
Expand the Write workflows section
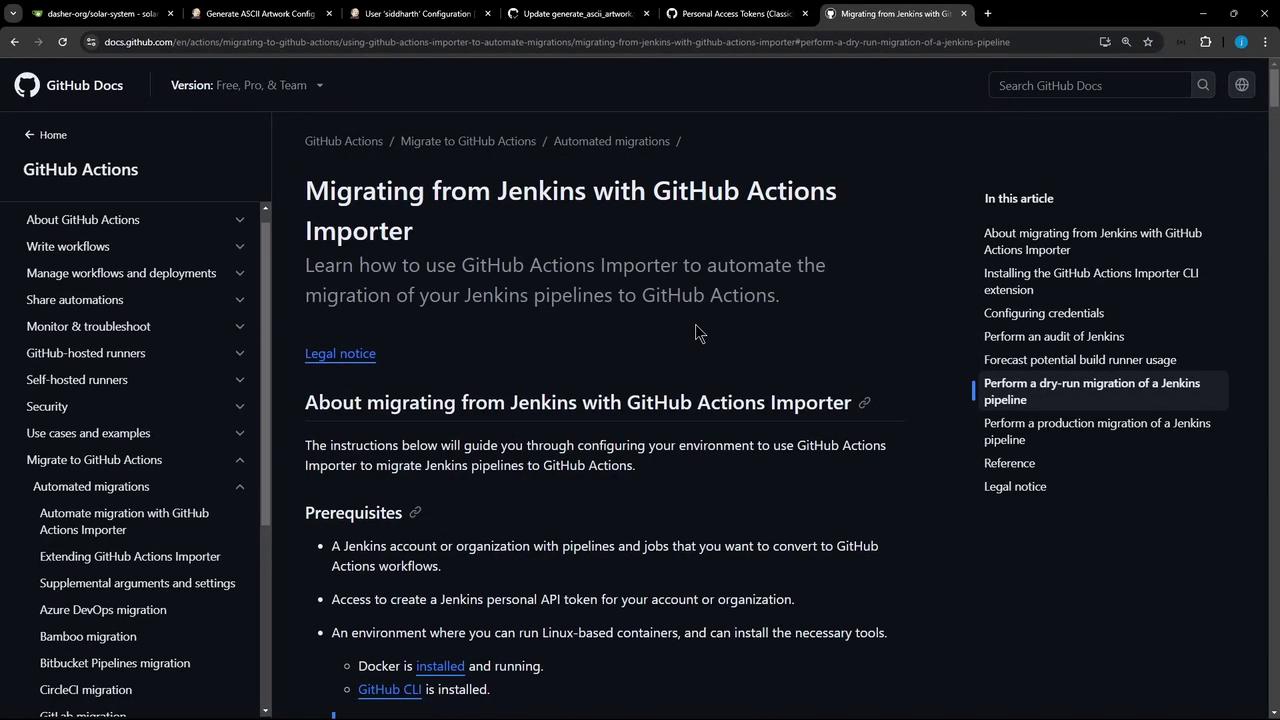[x=240, y=247]
